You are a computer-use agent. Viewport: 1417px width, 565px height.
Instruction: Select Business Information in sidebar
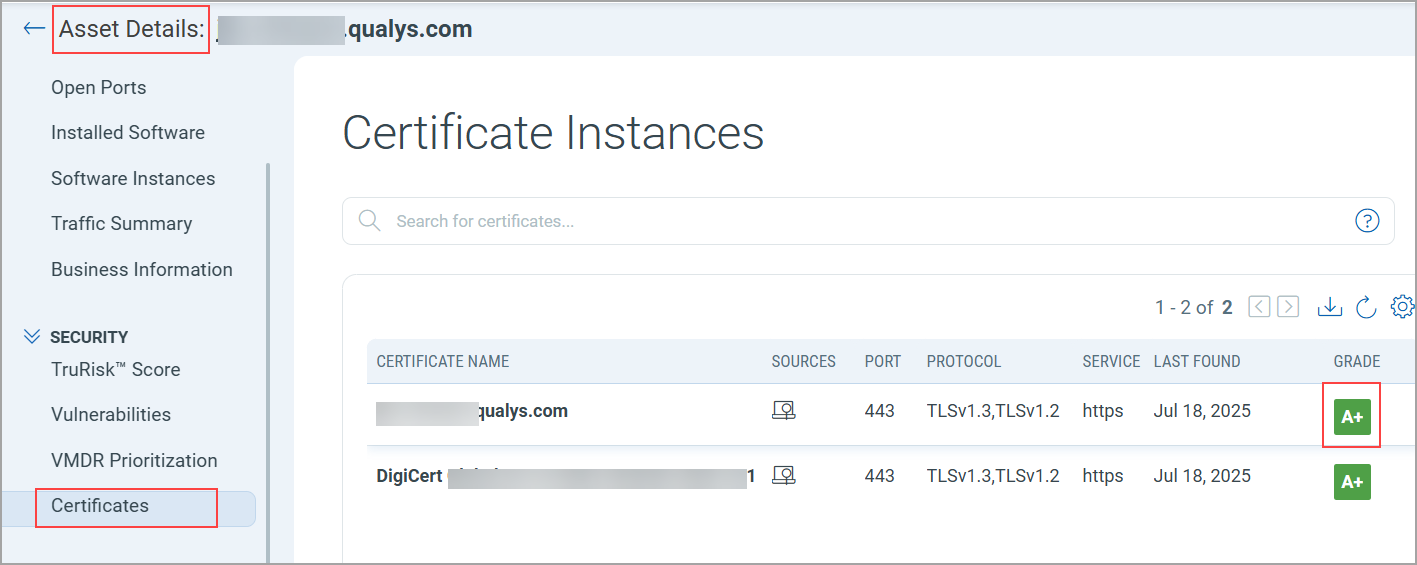tap(142, 269)
